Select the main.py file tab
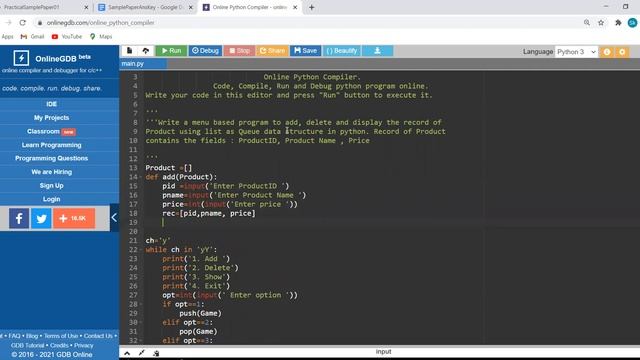Viewport: 640px width, 360px height. tap(143, 64)
